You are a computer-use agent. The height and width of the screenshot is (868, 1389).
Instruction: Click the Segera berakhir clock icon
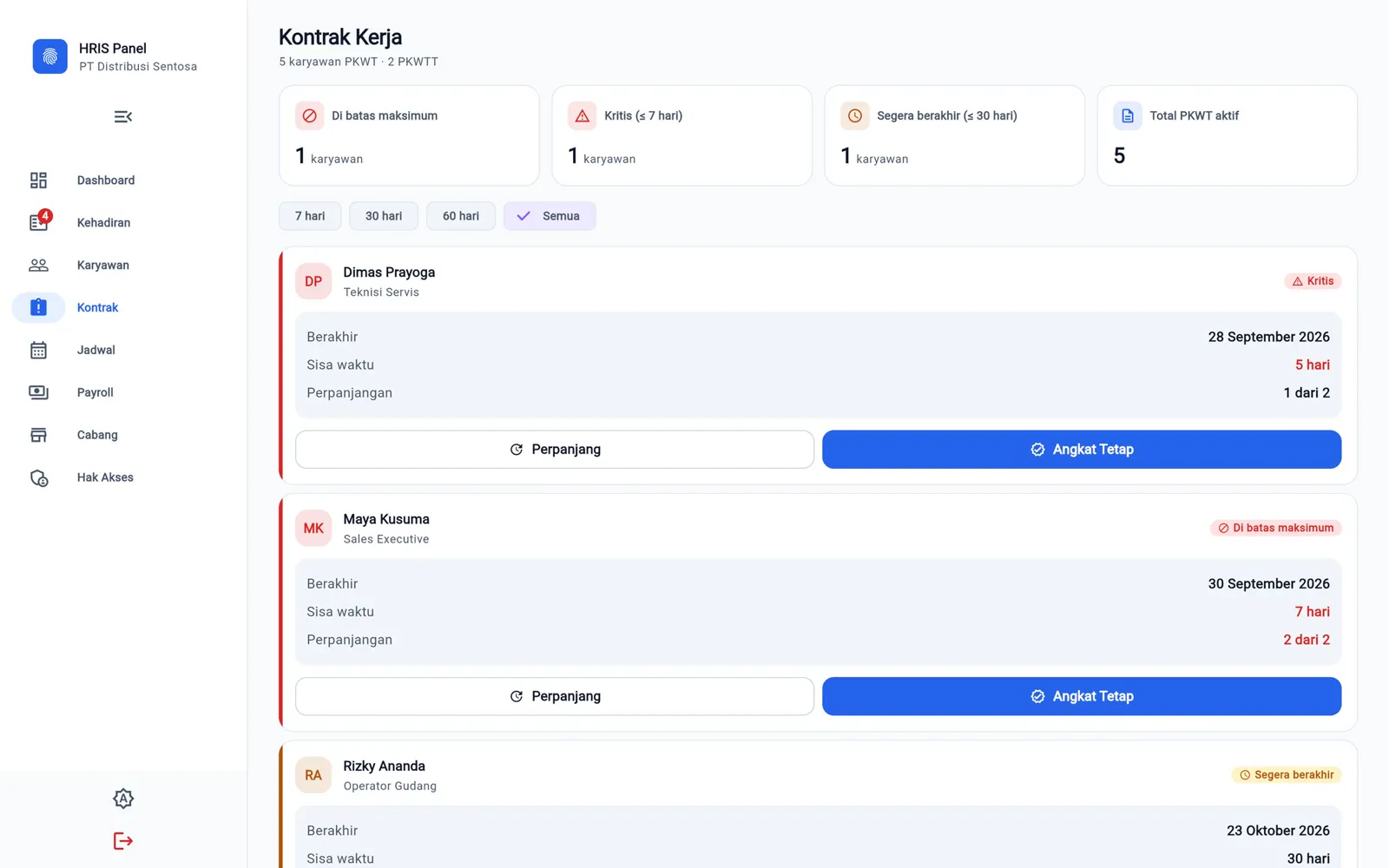(x=855, y=115)
